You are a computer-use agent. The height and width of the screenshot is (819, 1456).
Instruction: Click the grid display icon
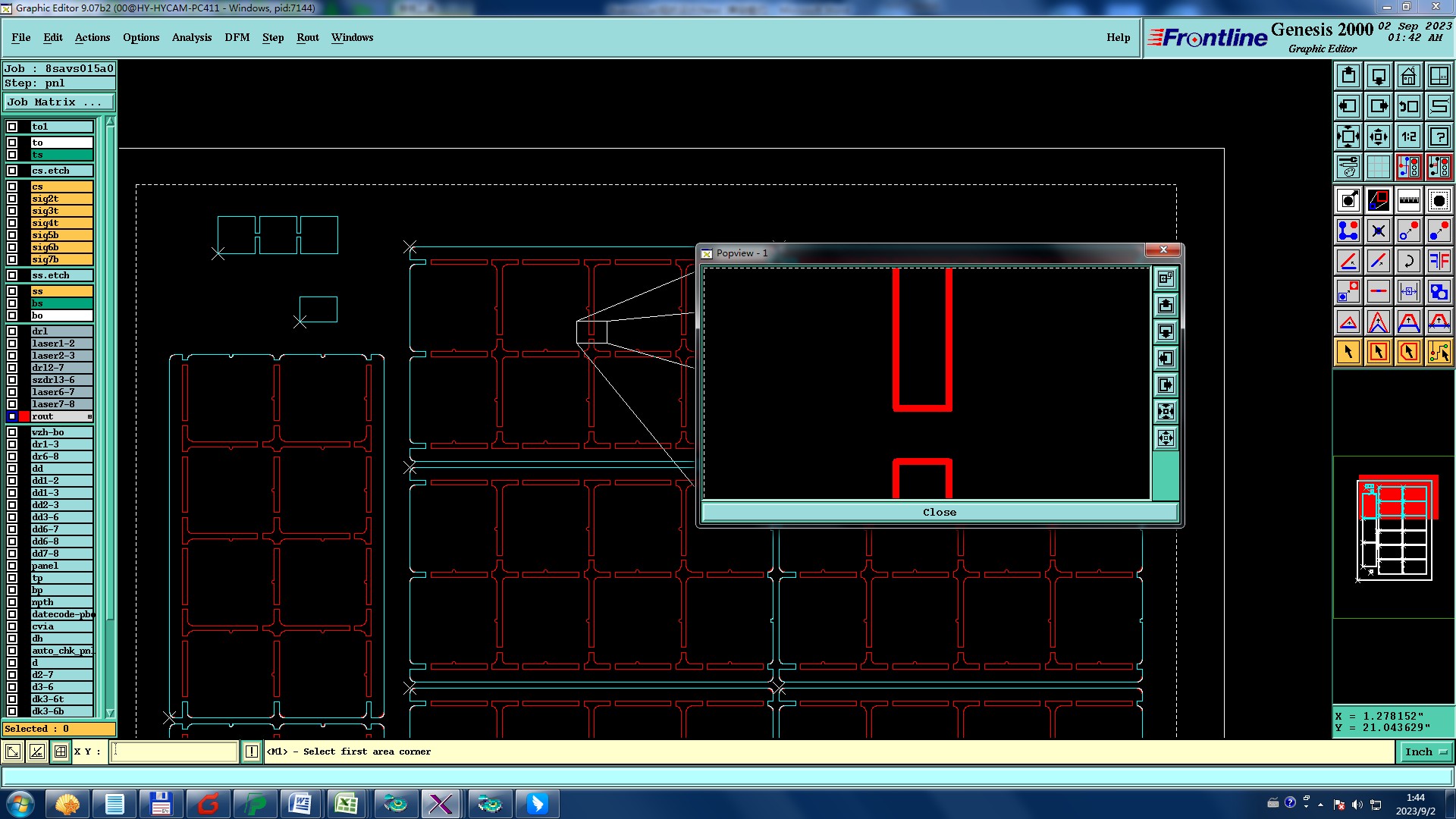[x=1378, y=167]
